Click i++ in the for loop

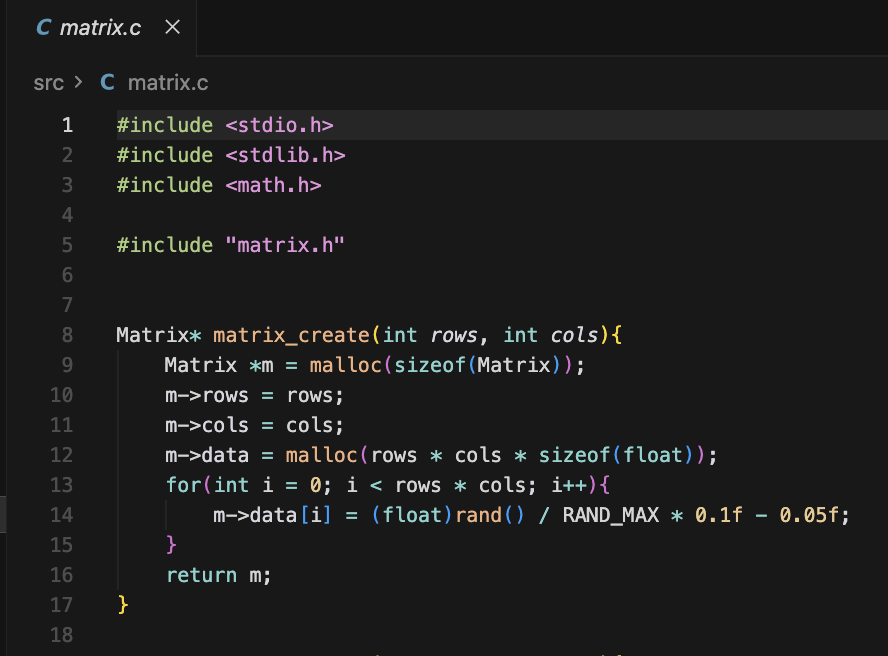[x=569, y=485]
